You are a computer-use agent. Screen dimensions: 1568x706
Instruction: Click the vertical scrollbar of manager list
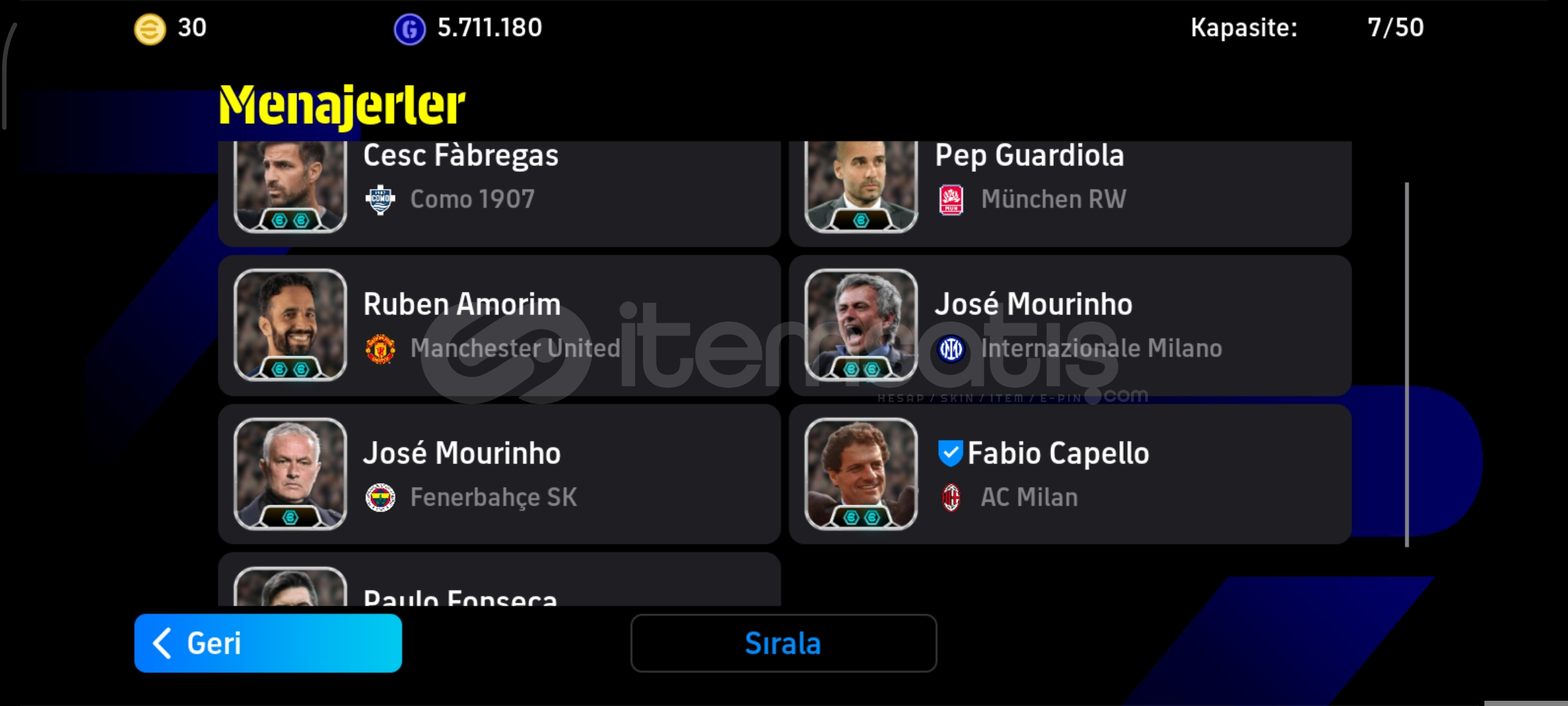[1407, 365]
